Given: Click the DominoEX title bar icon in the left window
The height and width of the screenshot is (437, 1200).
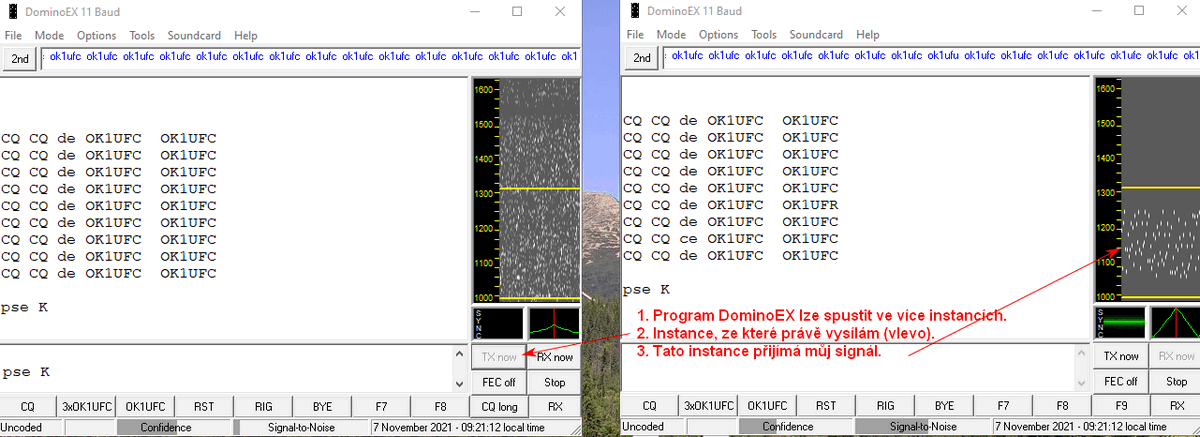Looking at the screenshot, I should coord(11,12).
